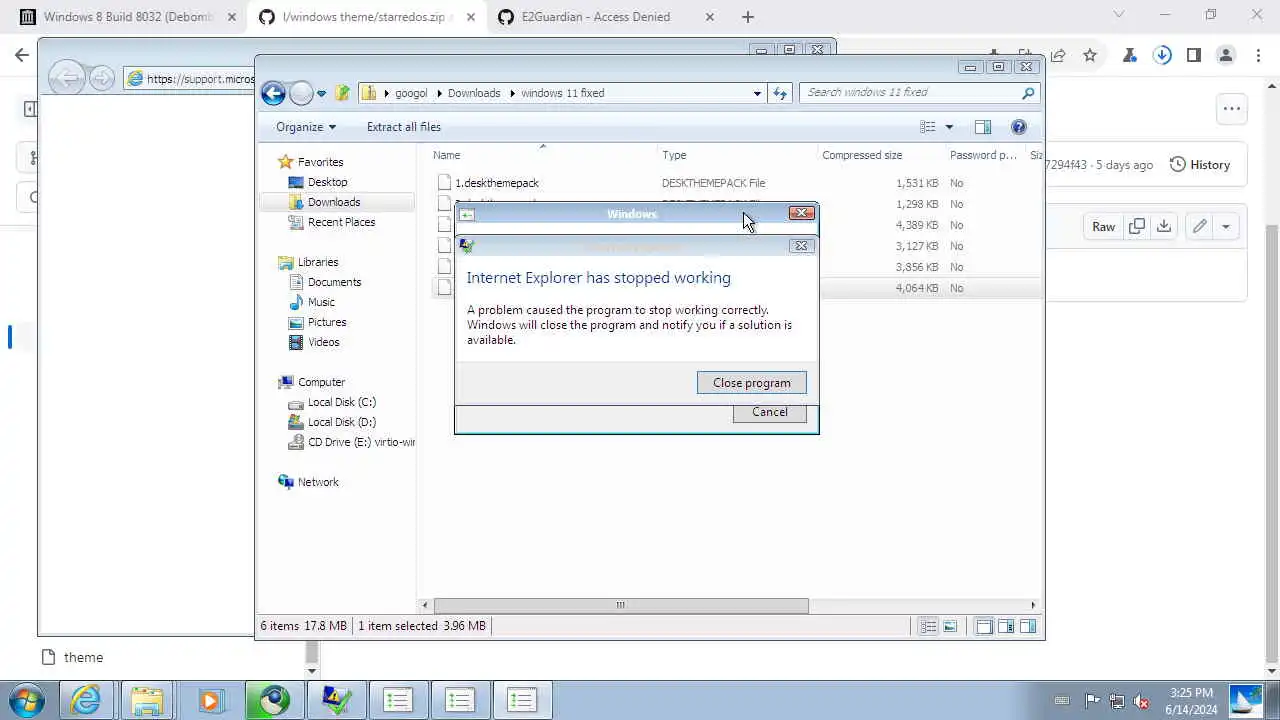Click the Downloads breadcrumb in address bar
This screenshot has width=1280, height=720.
click(x=474, y=93)
